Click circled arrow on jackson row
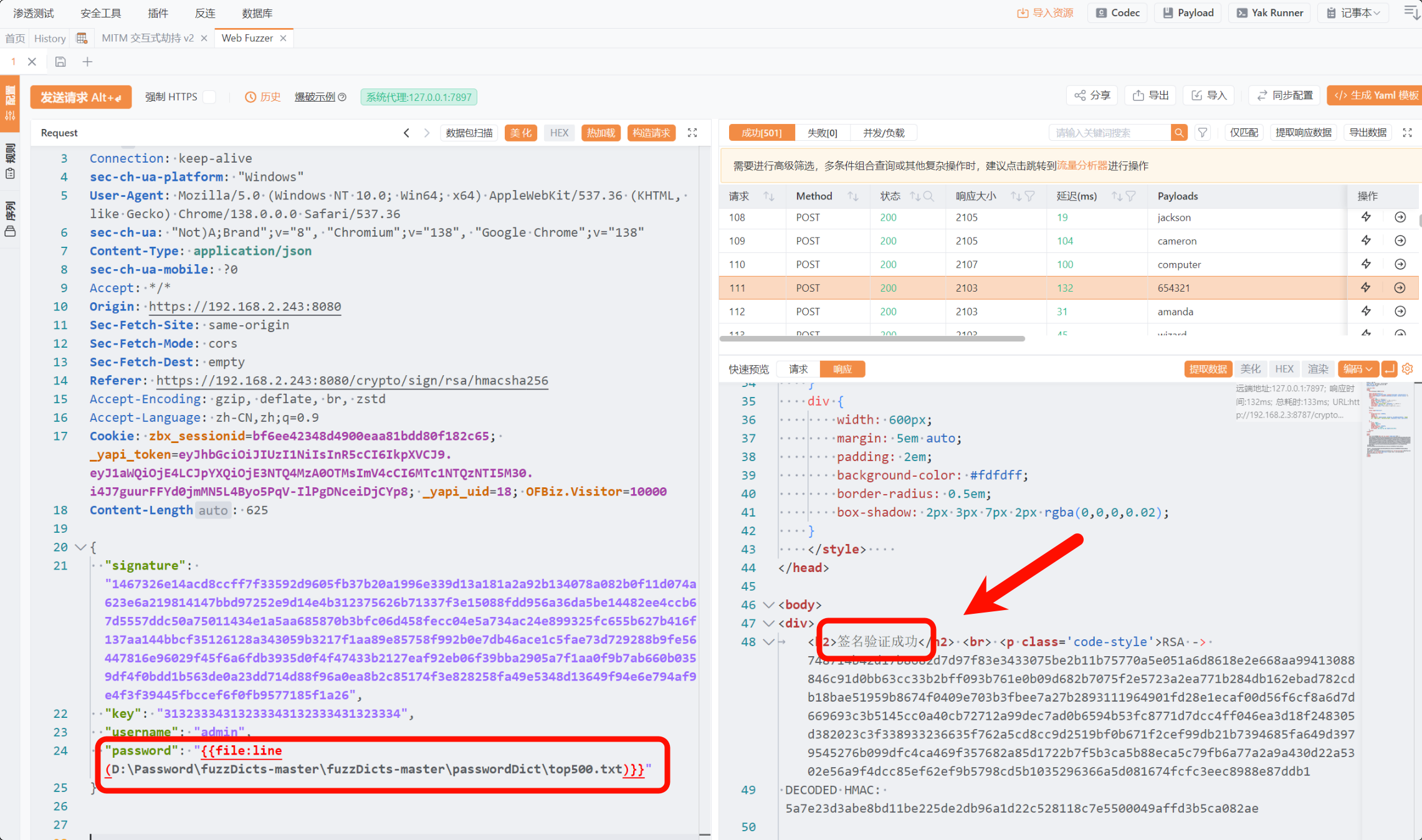1422x840 pixels. [1400, 217]
